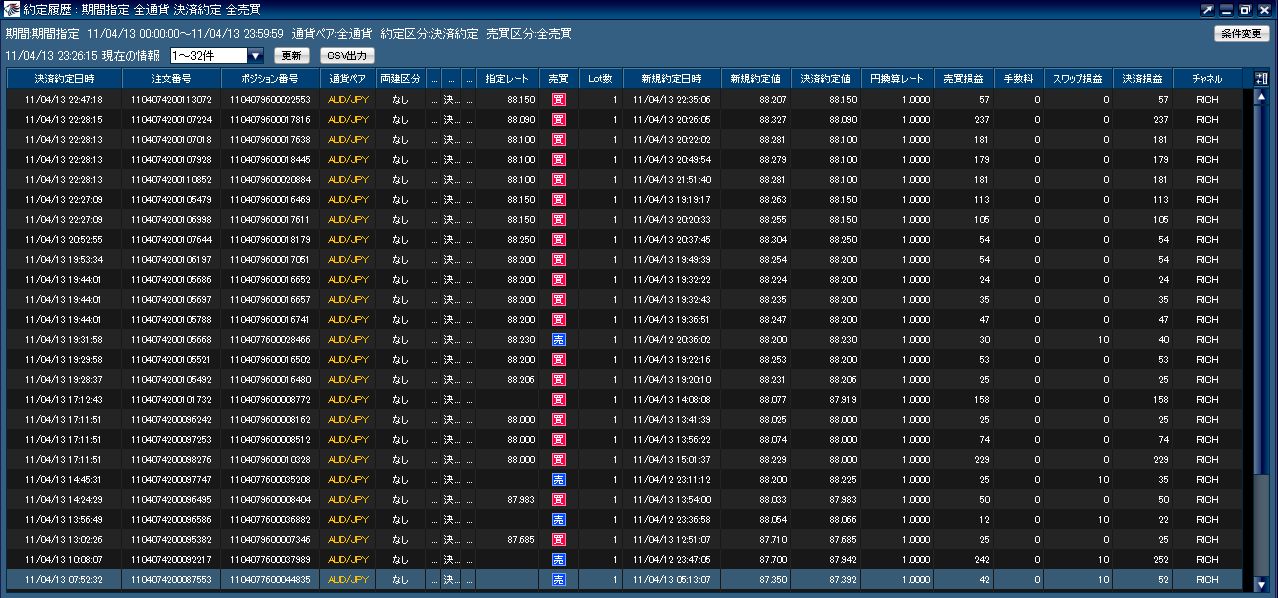Click the scrollbar up arrow
Screen dimensions: 1278x598
coord(1260,98)
